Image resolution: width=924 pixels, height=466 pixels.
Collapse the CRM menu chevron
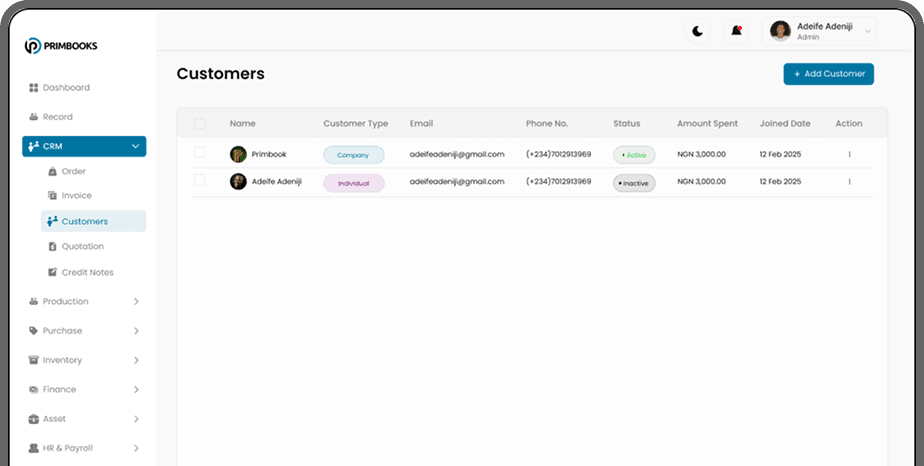click(136, 146)
